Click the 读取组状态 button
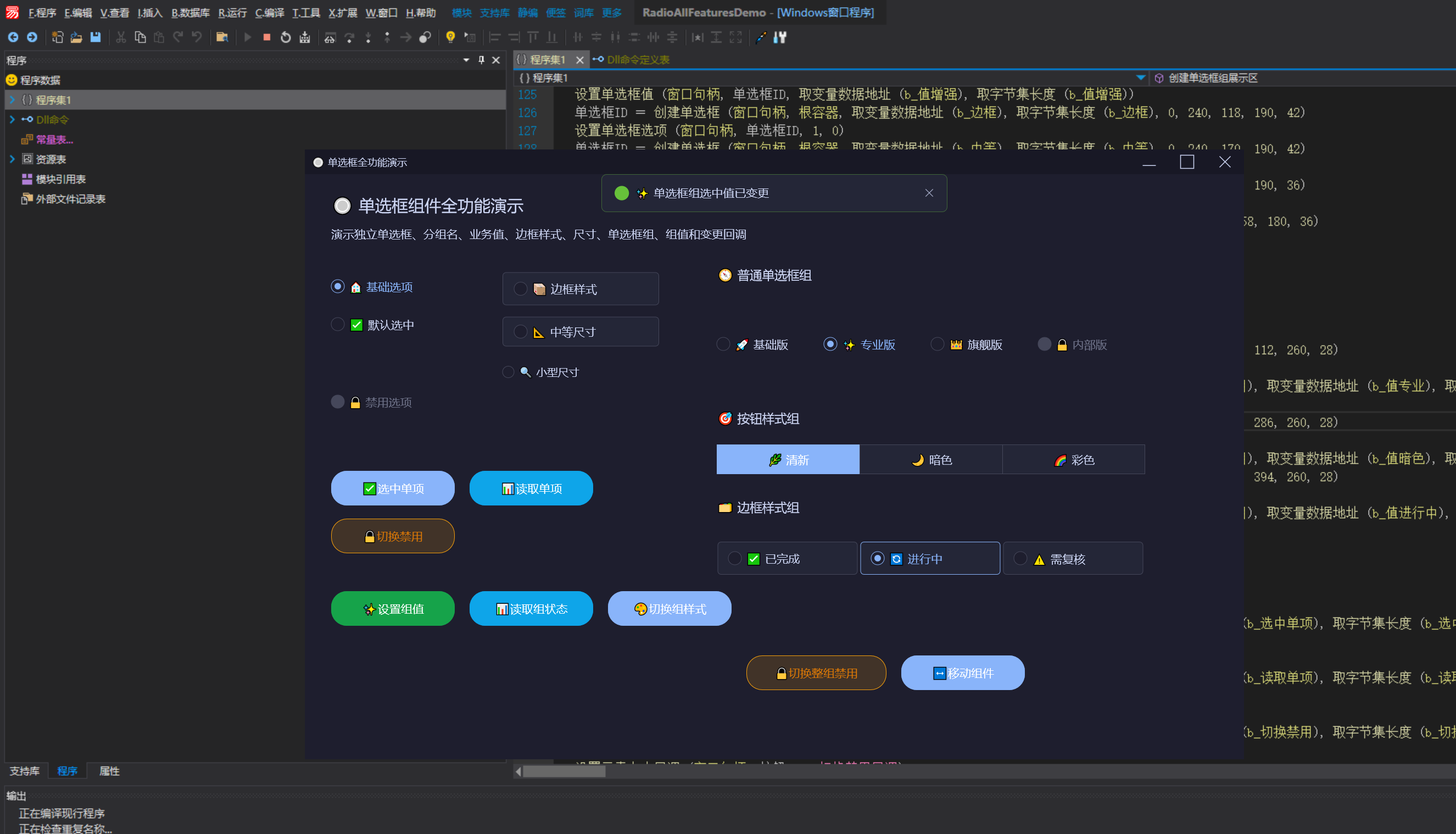Viewport: 1456px width, 834px height. pos(531,608)
